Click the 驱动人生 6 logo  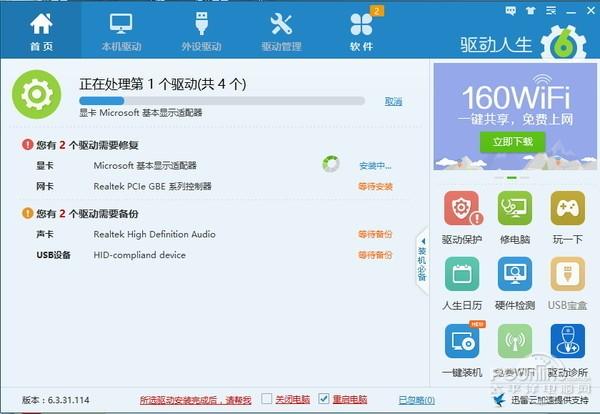(523, 44)
